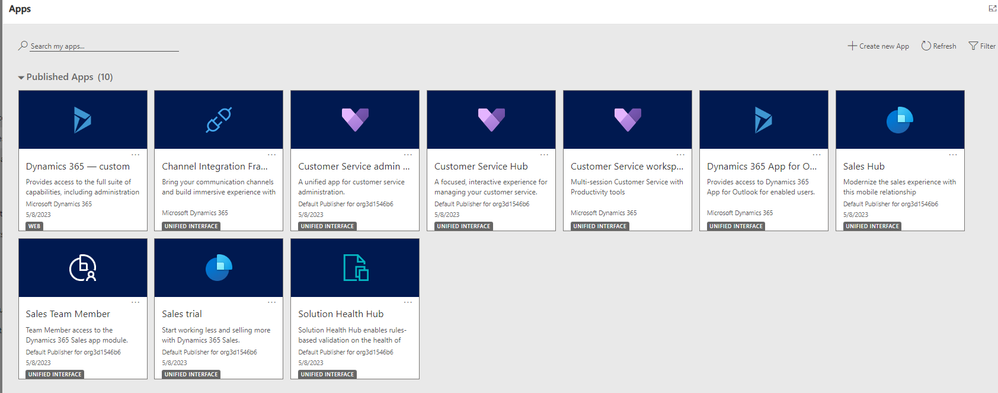Click the Sales Team Member icon
The width and height of the screenshot is (998, 393).
82,268
